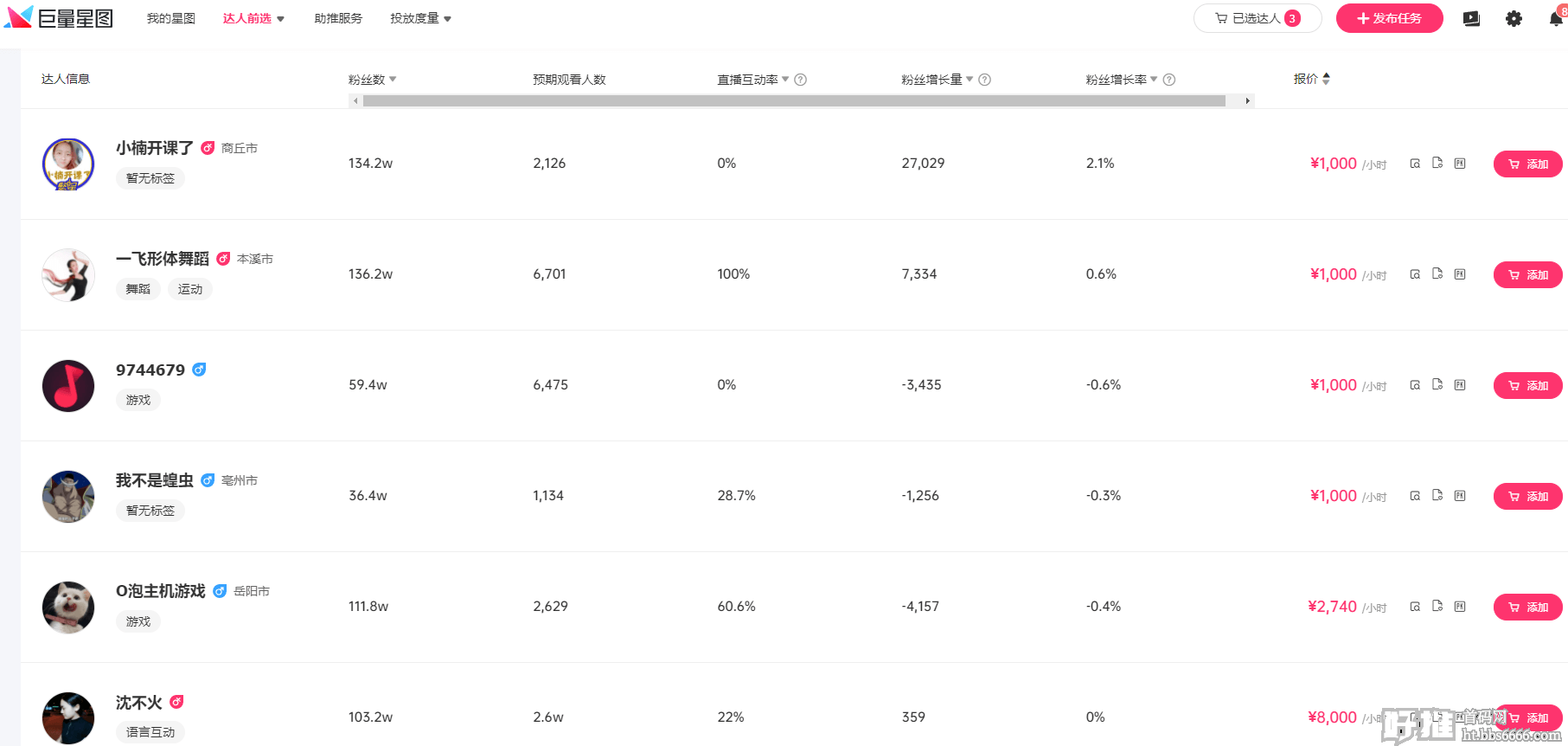Click the search preview icon for 9744679
The image size is (1568, 746).
point(1415,385)
